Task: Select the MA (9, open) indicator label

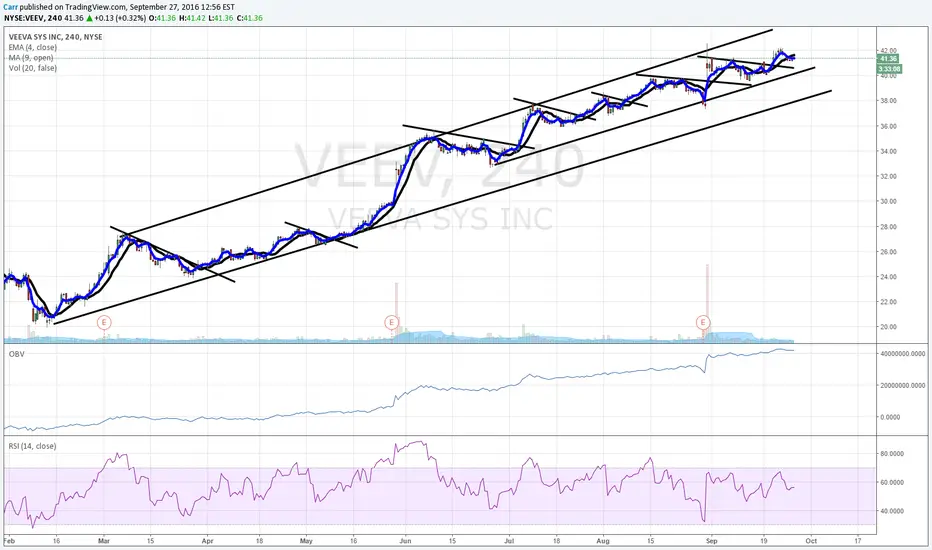Action: point(31,58)
